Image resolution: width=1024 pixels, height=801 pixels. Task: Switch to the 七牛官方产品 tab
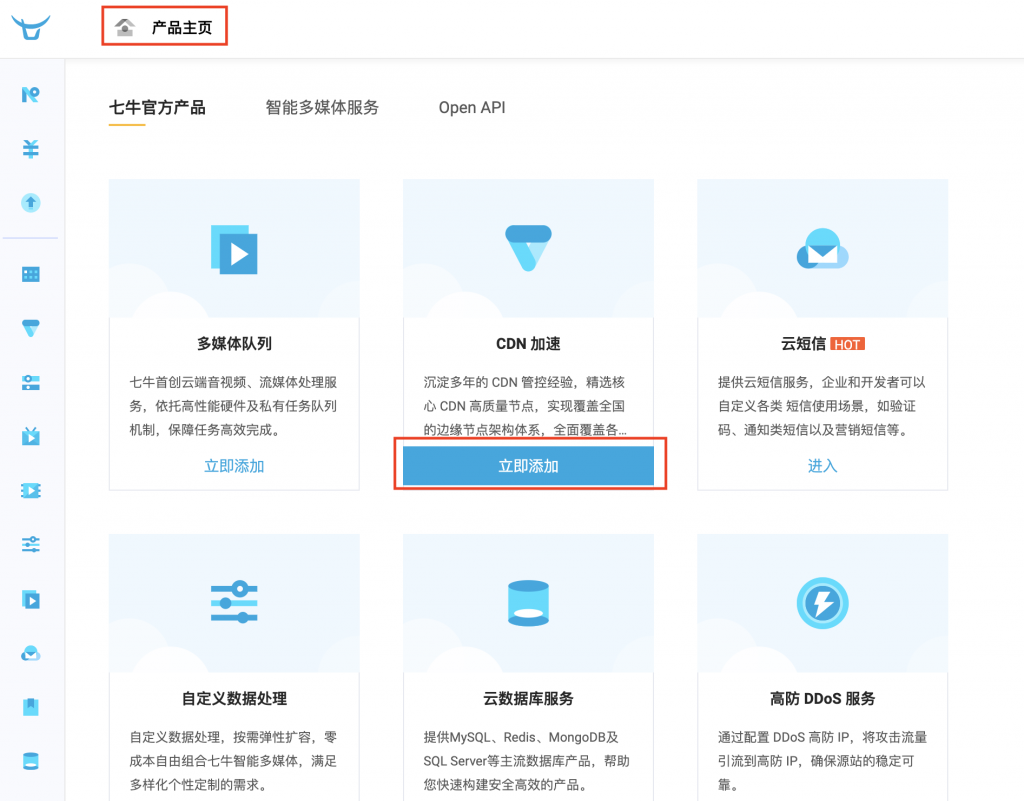point(157,108)
